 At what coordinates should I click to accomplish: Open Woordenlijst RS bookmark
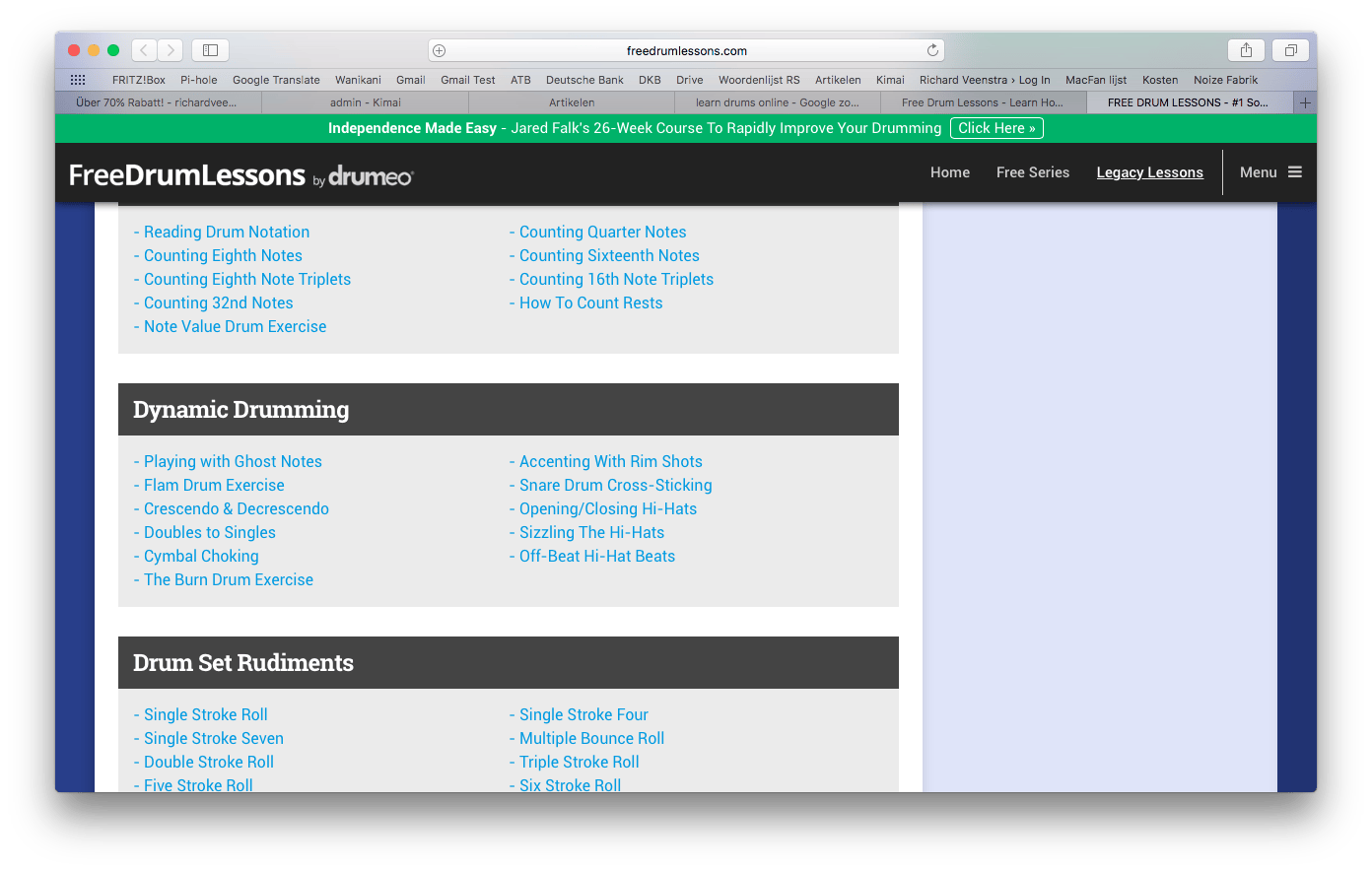tap(759, 80)
